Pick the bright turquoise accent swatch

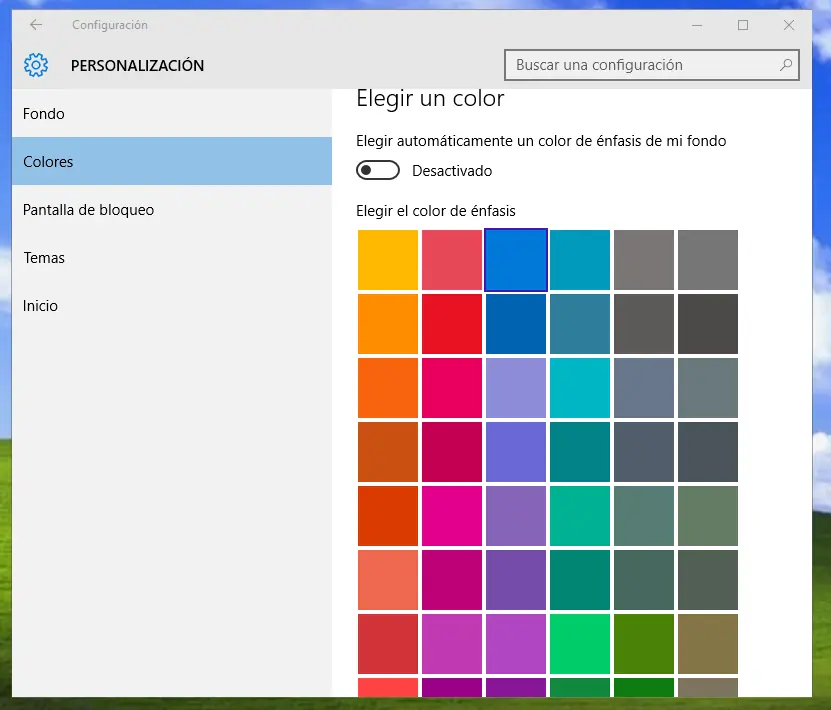click(x=580, y=388)
